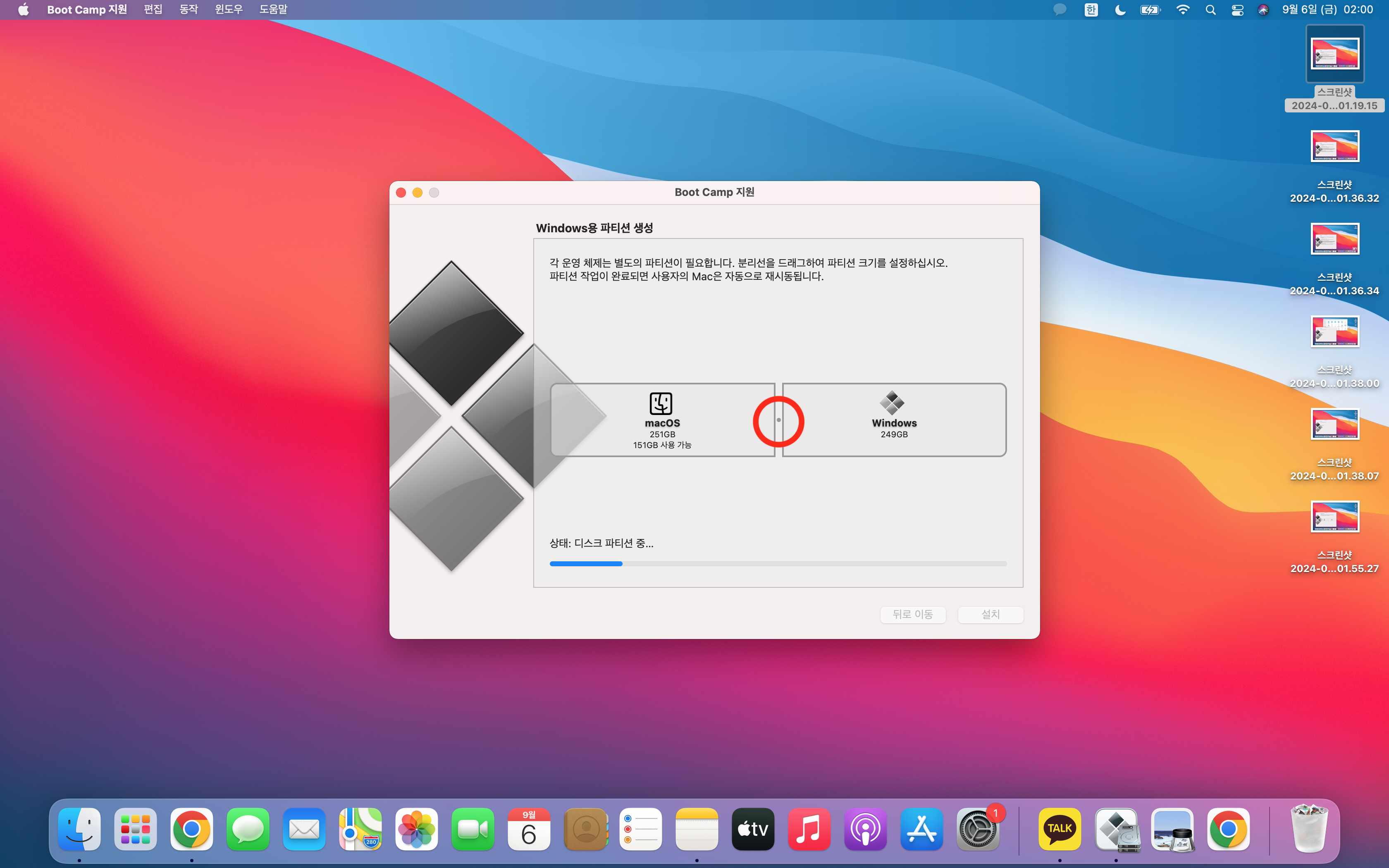Click the disk partitioning progress bar
This screenshot has height=868, width=1389.
778,564
